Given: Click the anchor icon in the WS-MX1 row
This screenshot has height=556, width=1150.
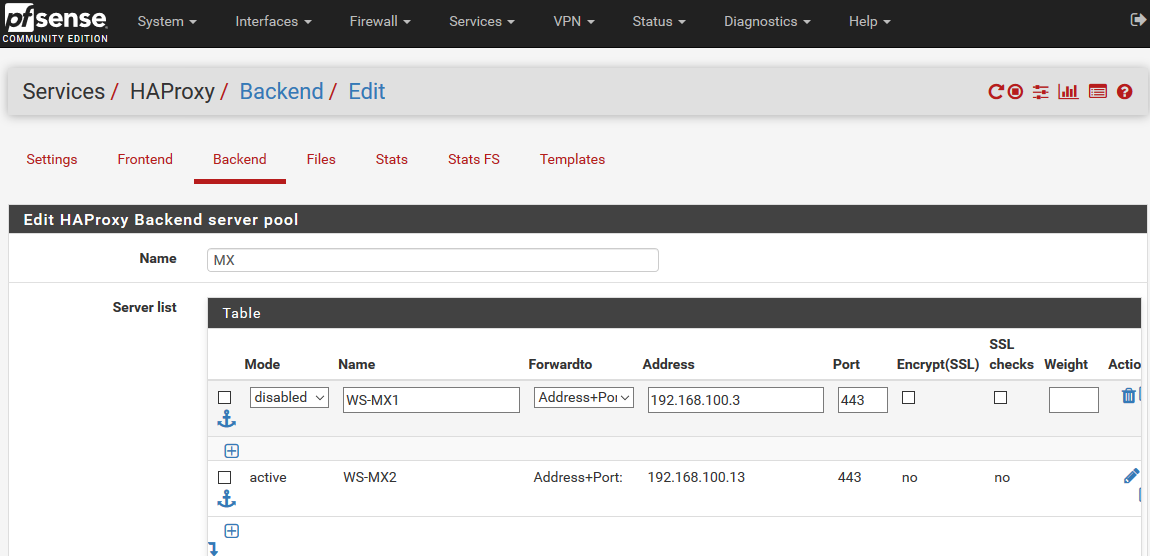Looking at the screenshot, I should point(227,420).
